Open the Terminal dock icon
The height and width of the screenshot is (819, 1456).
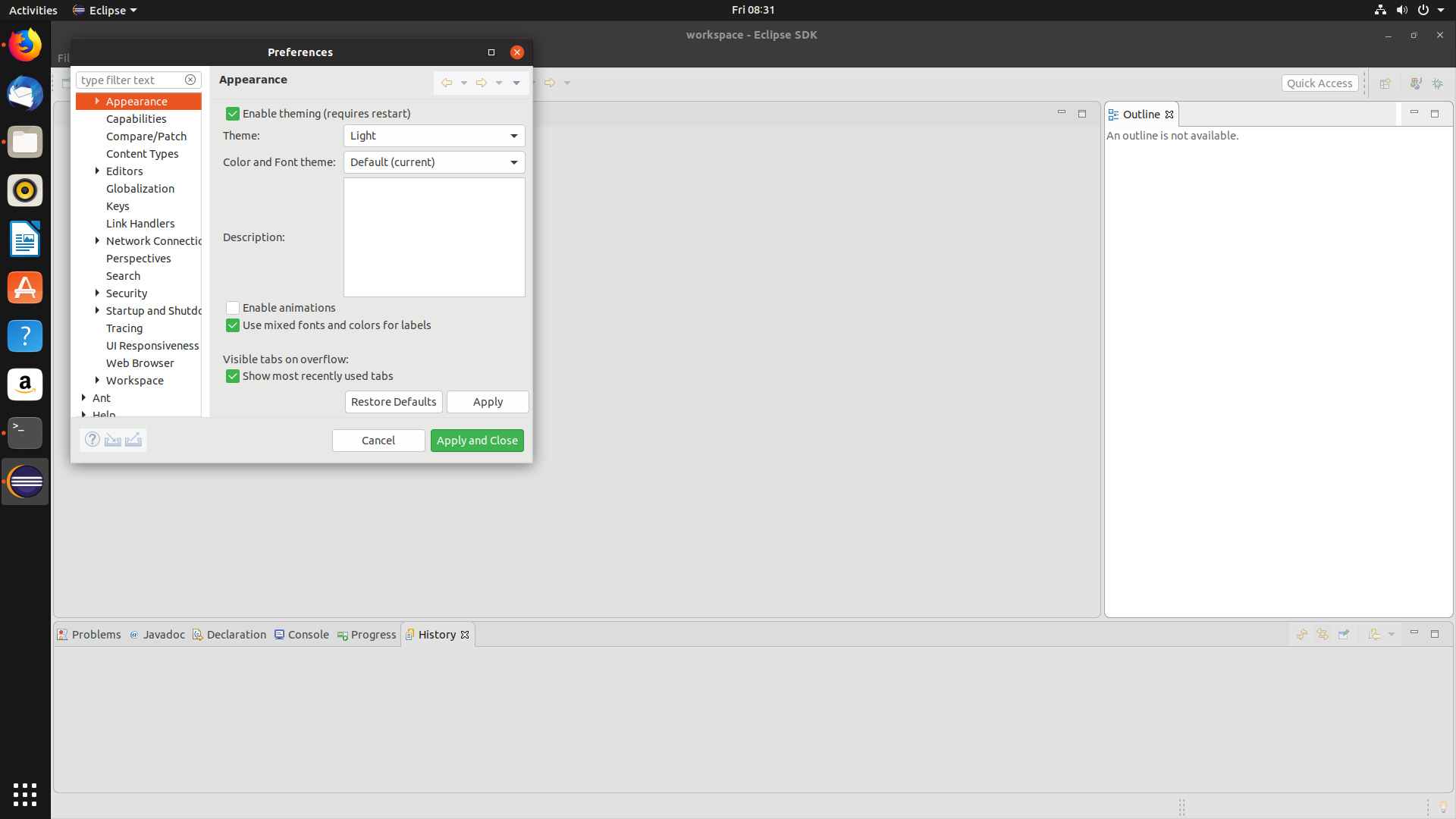[x=25, y=433]
